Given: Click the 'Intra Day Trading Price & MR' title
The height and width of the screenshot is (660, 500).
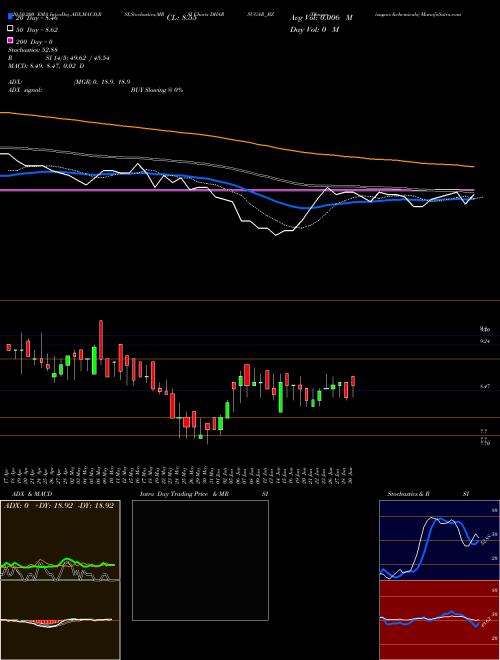Looking at the screenshot, I should tap(184, 494).
